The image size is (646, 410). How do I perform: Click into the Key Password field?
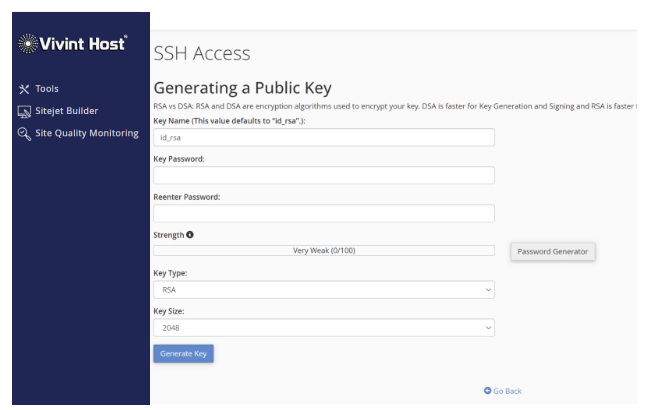click(x=323, y=175)
